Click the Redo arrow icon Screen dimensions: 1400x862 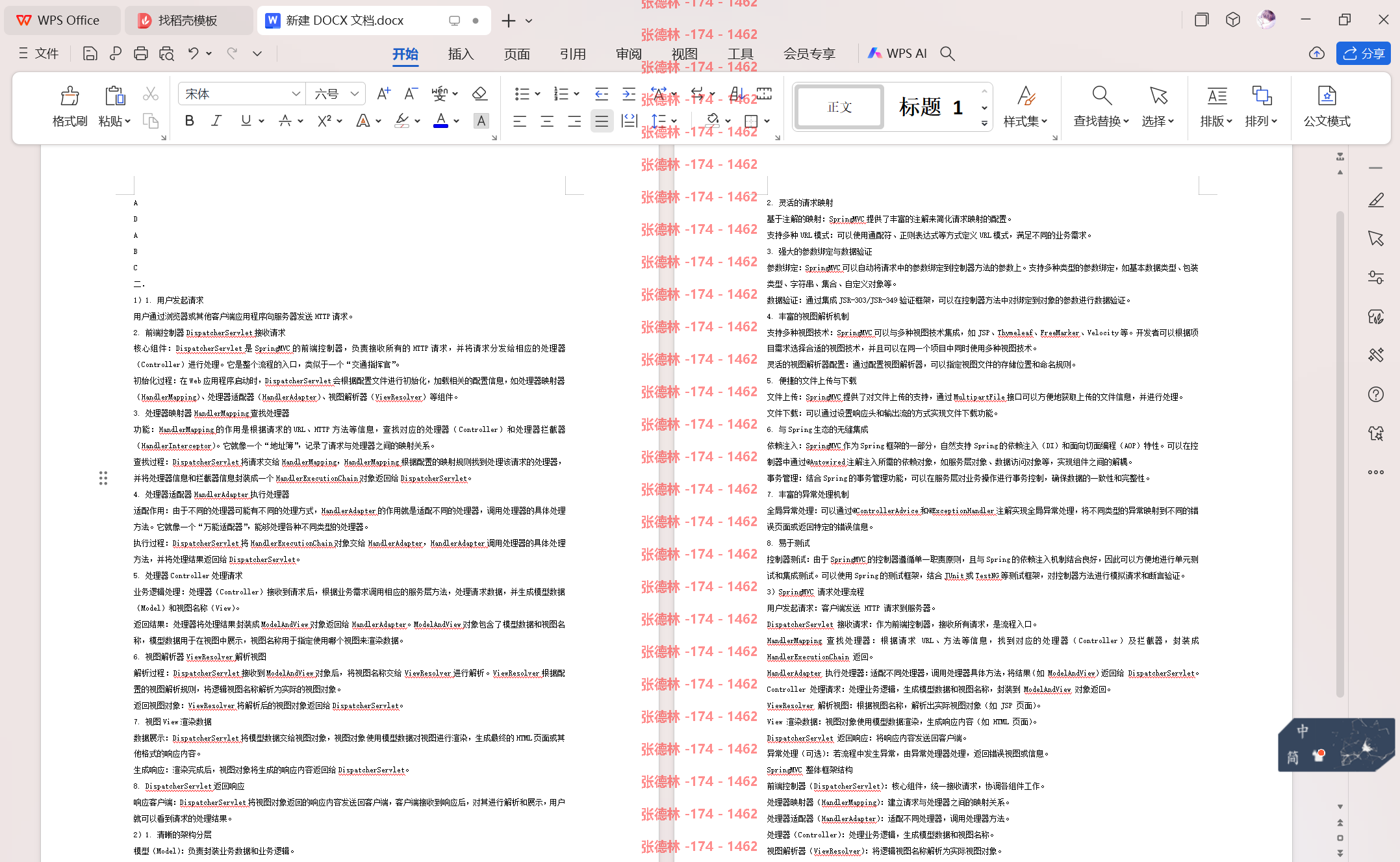point(232,53)
